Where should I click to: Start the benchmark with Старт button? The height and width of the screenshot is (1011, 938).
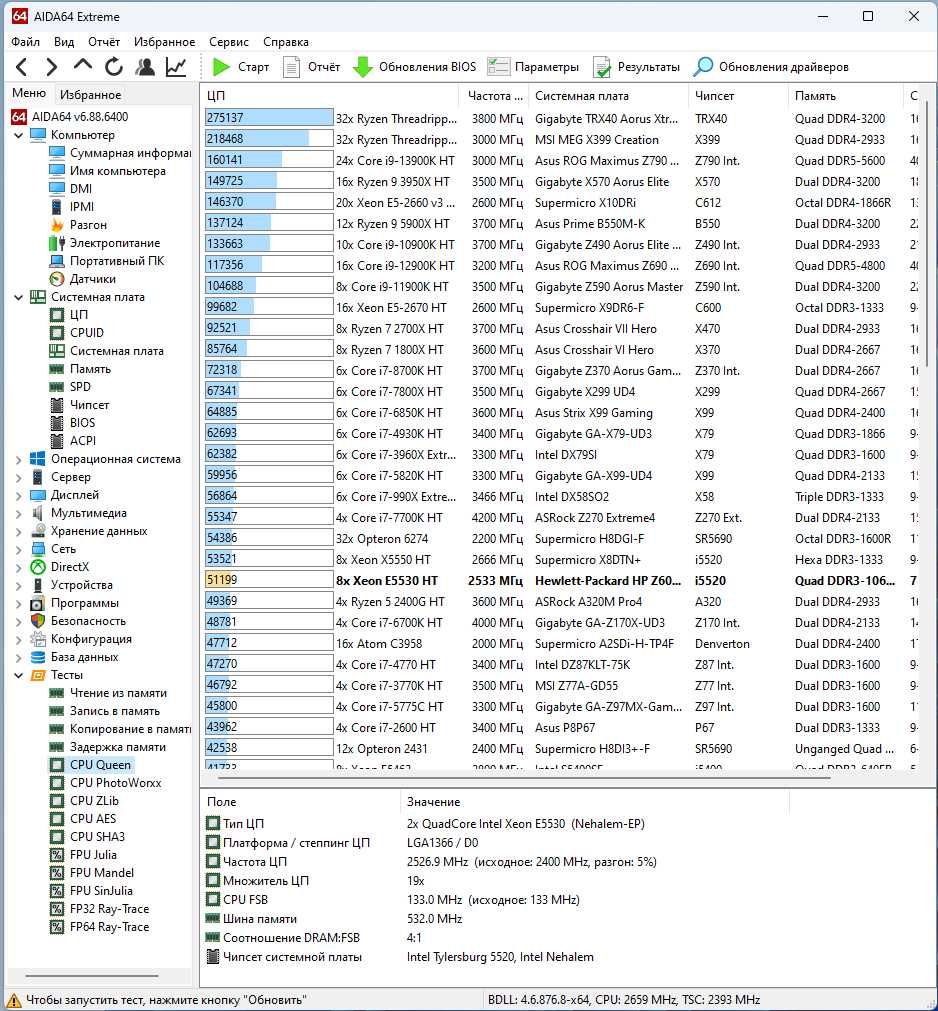241,66
